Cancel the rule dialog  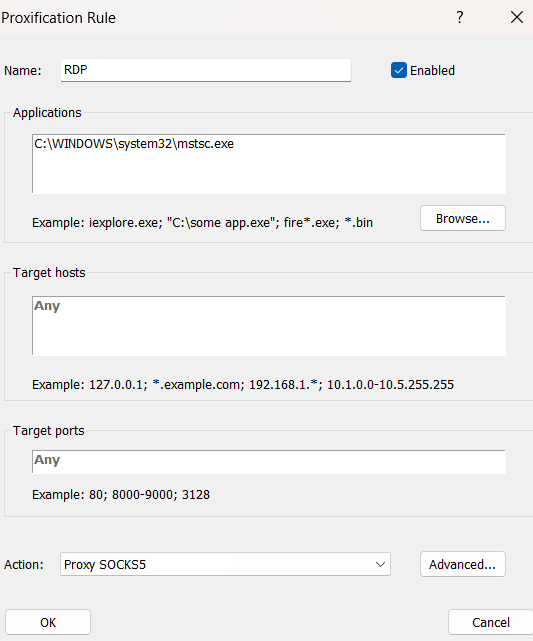pos(490,622)
